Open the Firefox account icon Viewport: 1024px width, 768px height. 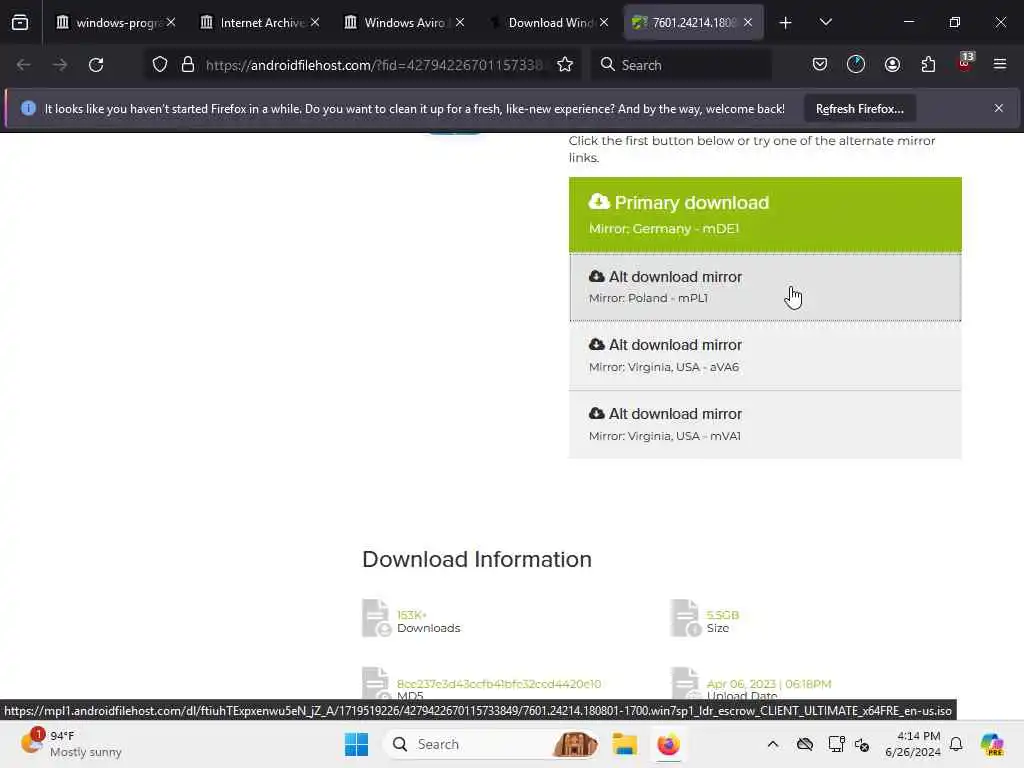[x=892, y=65]
